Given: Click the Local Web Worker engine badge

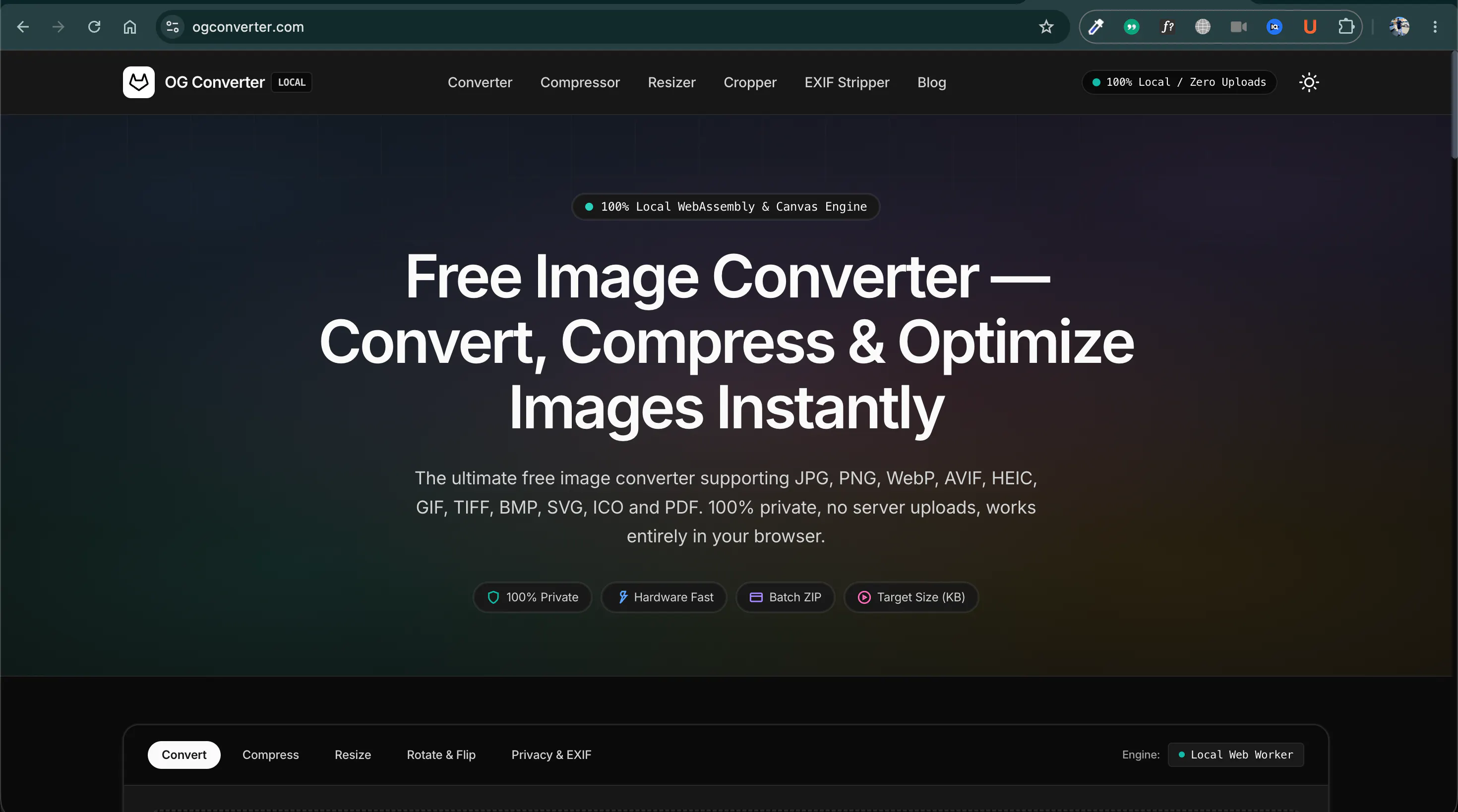Looking at the screenshot, I should (1235, 754).
